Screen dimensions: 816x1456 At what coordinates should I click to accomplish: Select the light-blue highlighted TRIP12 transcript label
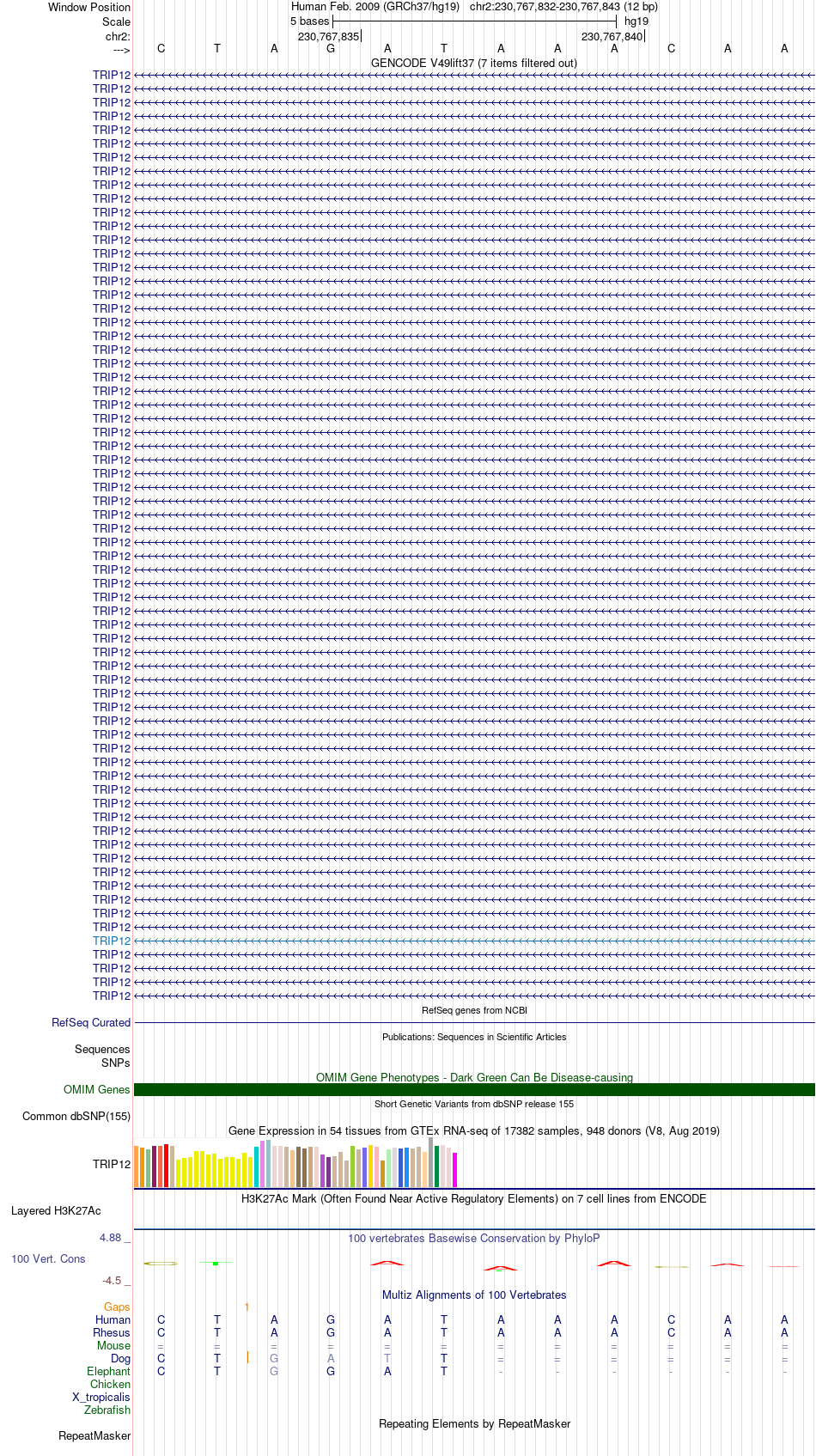coord(112,941)
